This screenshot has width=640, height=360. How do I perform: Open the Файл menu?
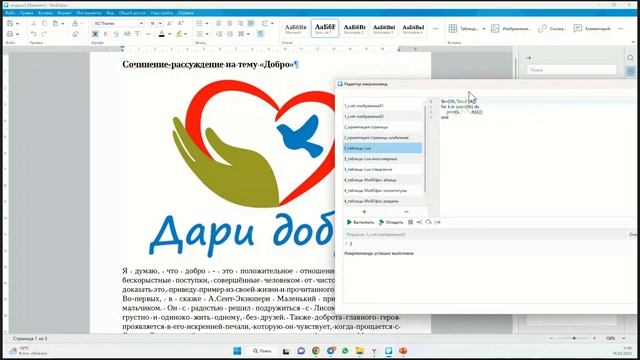coord(10,13)
